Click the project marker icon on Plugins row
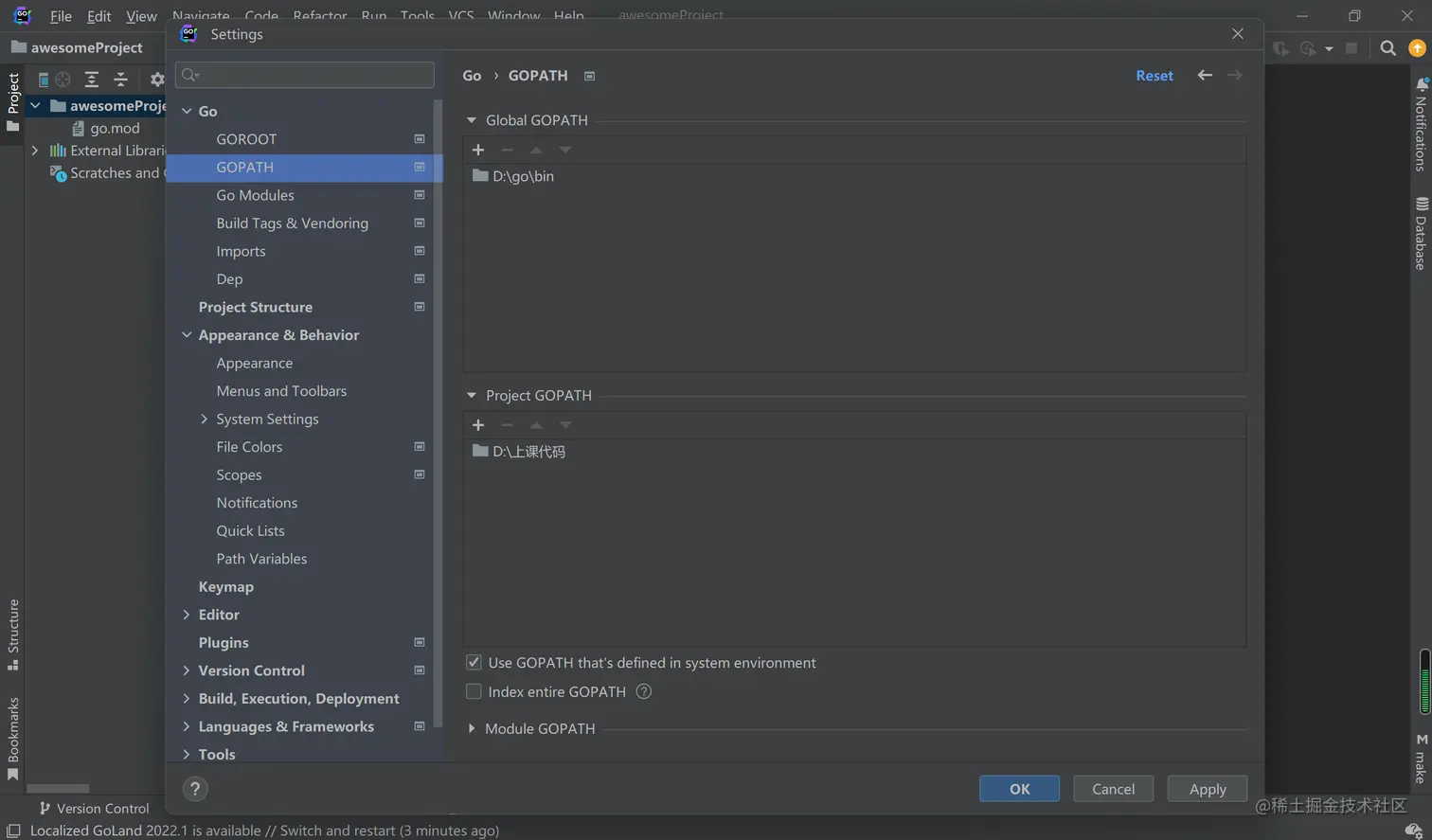 click(420, 642)
